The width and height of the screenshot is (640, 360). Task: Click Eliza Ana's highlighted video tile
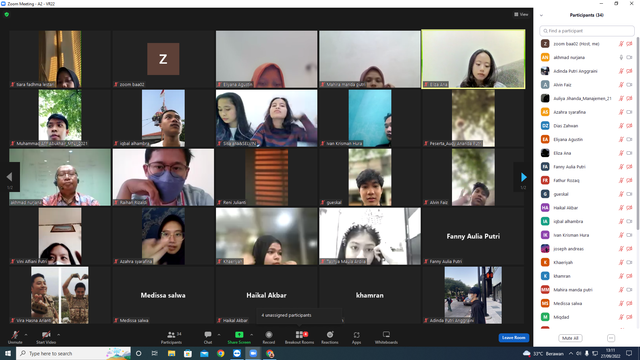tap(473, 59)
